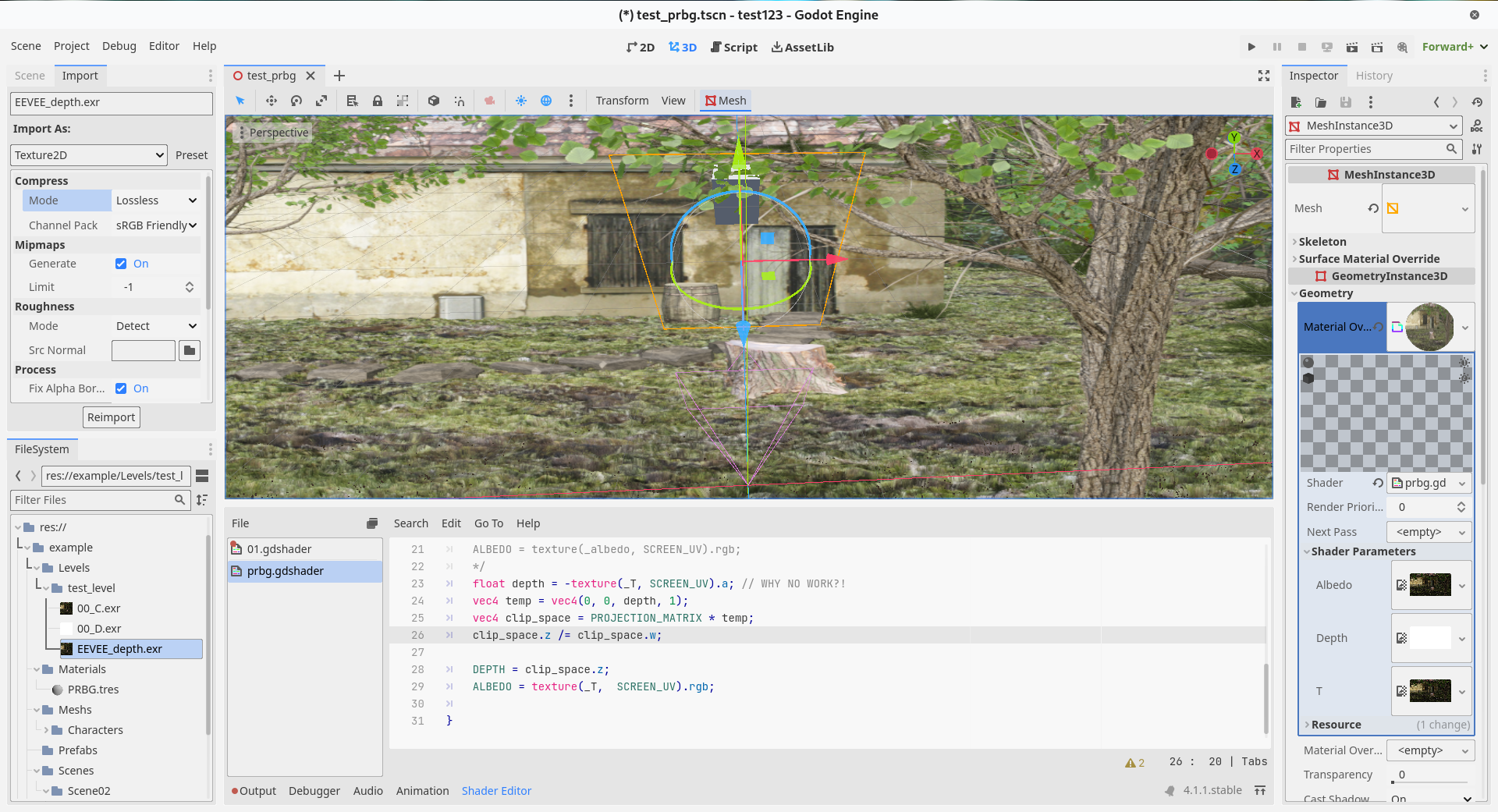Image resolution: width=1498 pixels, height=812 pixels.
Task: Open the Debug menu
Action: pyautogui.click(x=119, y=46)
